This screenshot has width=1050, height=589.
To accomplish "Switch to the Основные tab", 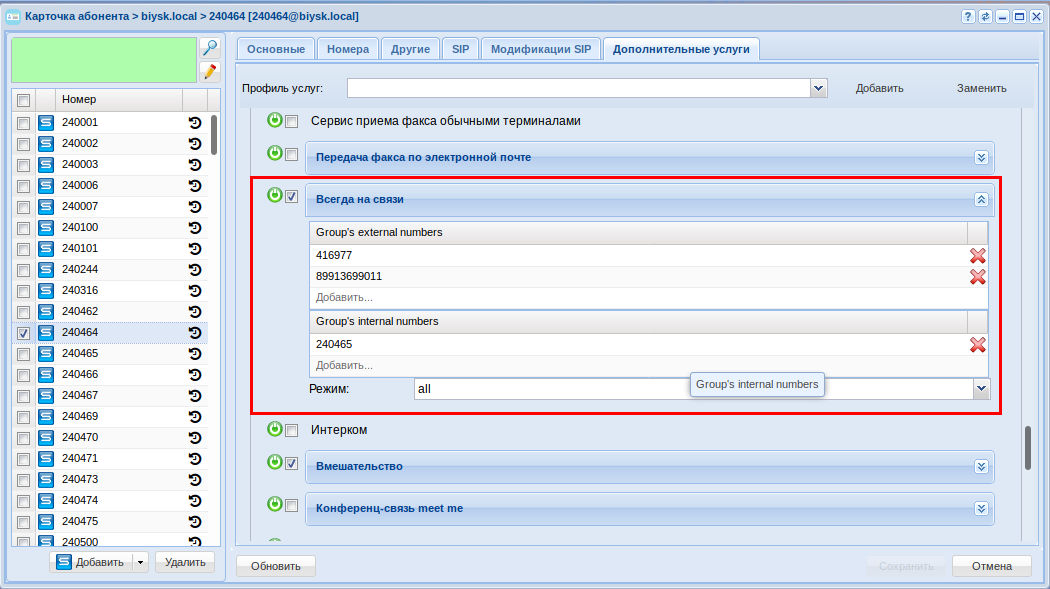I will tap(276, 49).
